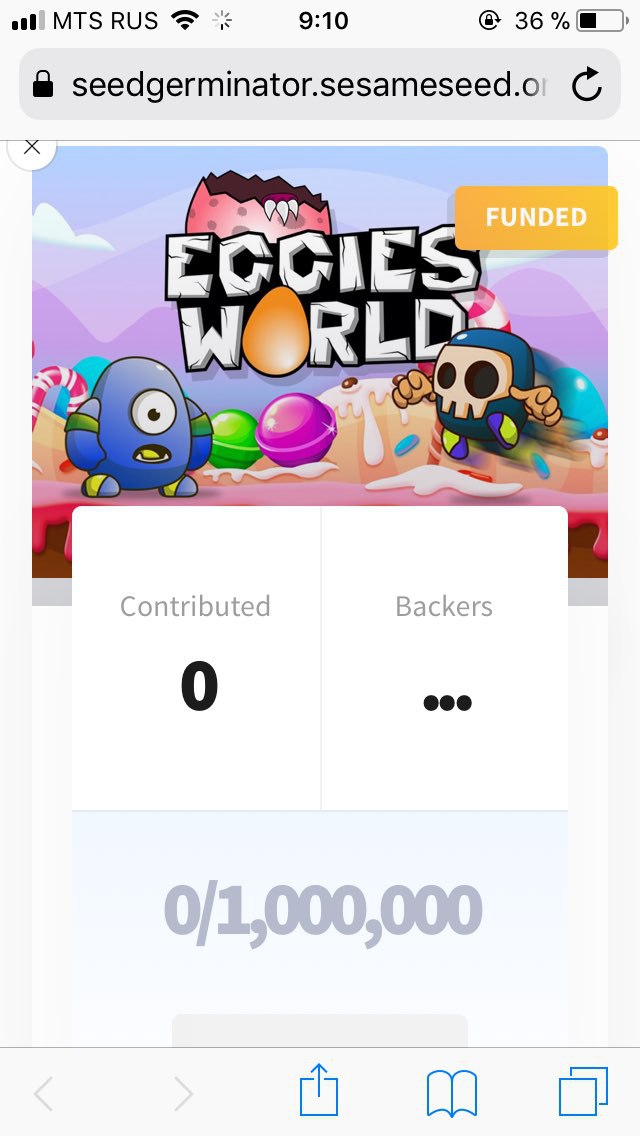Viewport: 640px width, 1136px height.
Task: Tap the Safari reload page icon
Action: (586, 85)
